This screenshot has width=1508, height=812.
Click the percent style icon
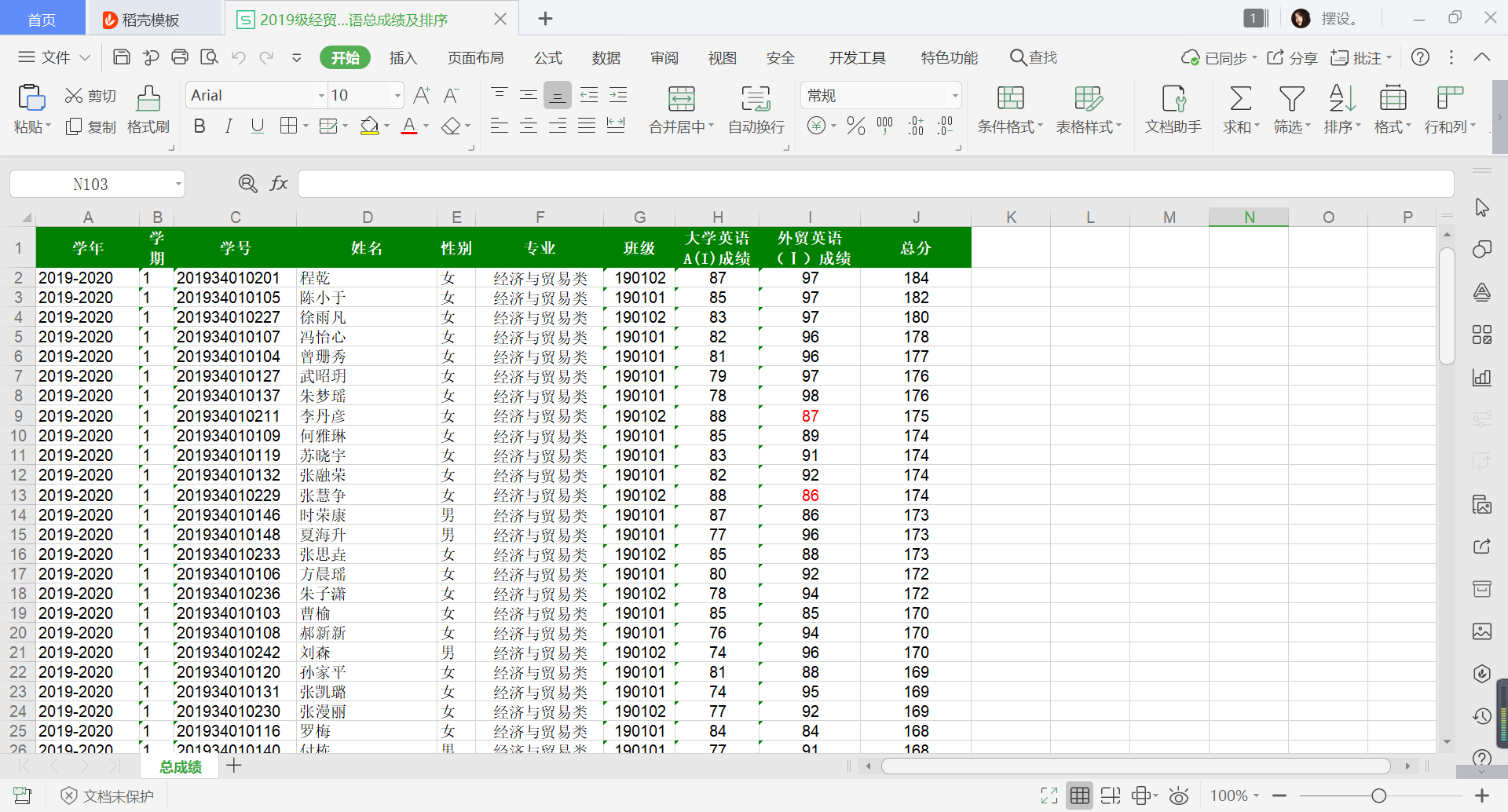click(x=856, y=126)
